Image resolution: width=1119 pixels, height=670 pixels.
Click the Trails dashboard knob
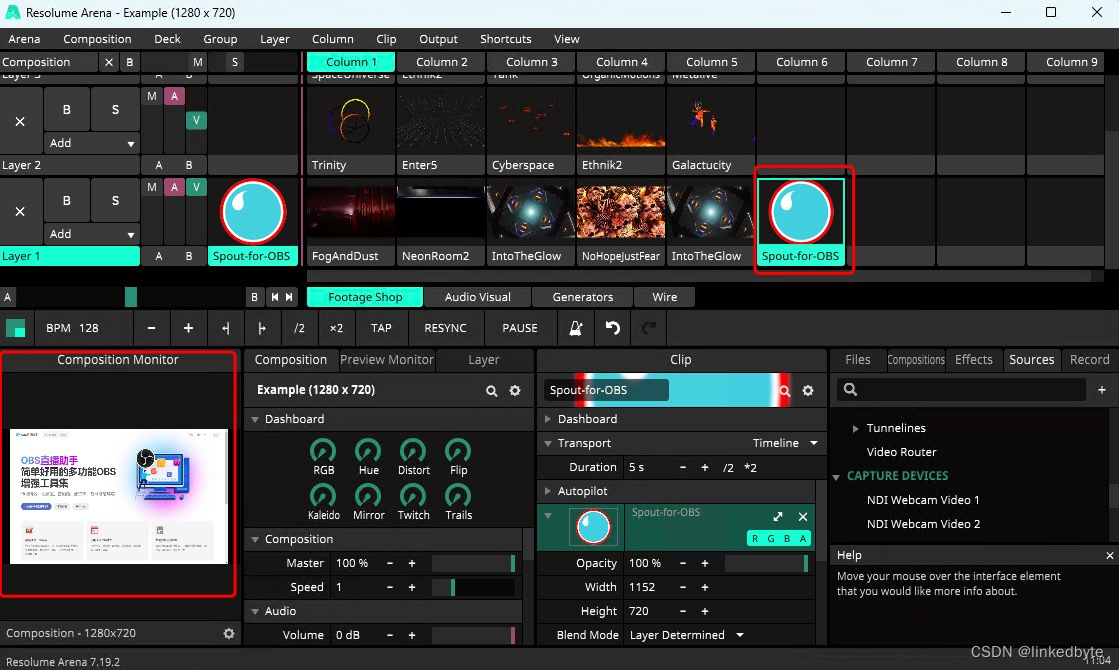point(458,496)
